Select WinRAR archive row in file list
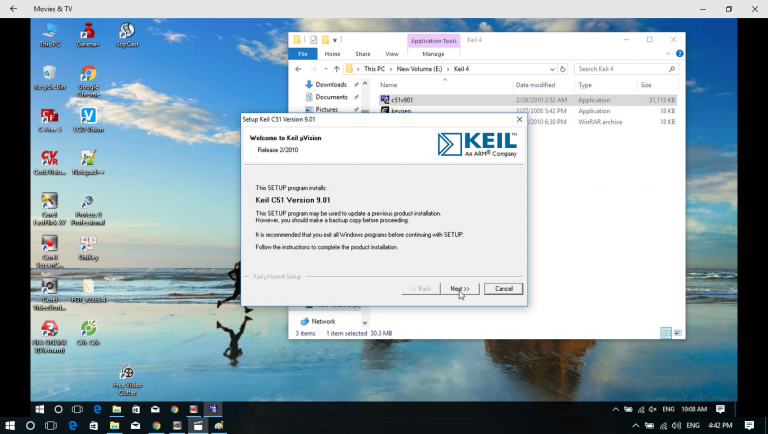 coord(600,122)
